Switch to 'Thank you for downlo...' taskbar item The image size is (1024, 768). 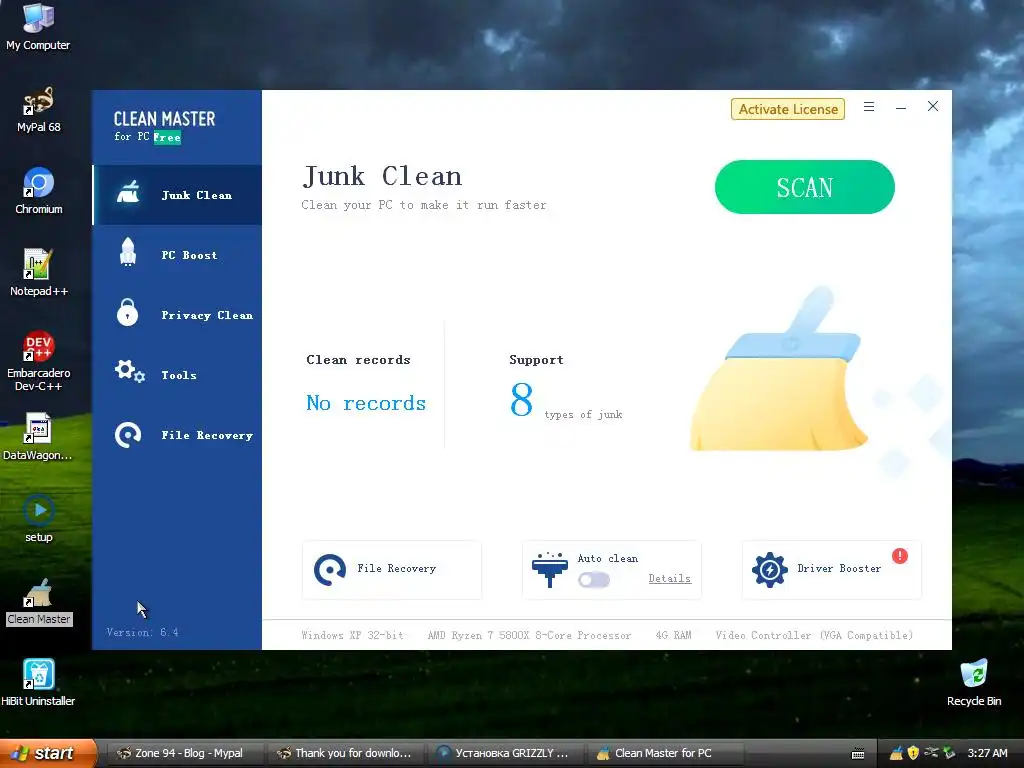[345, 753]
